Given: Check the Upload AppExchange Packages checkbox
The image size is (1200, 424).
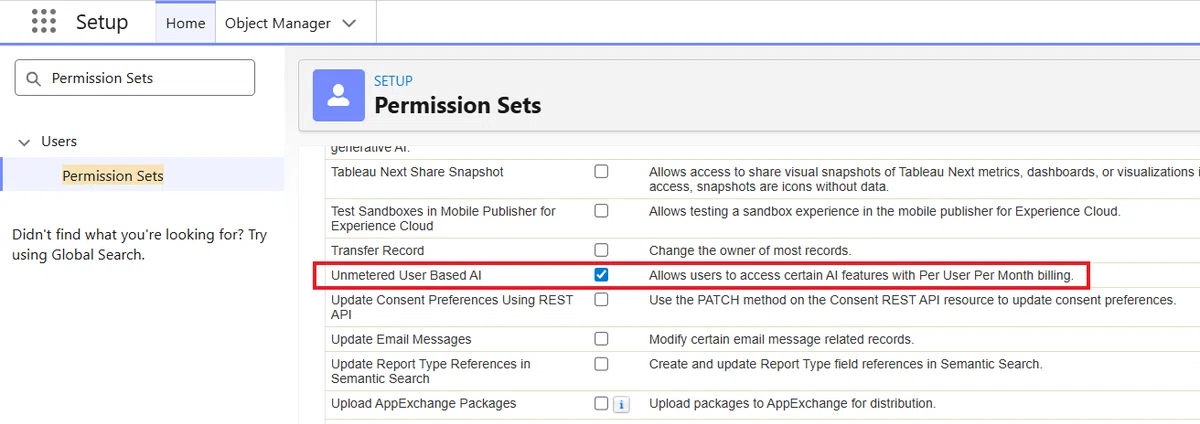Looking at the screenshot, I should click(x=601, y=403).
